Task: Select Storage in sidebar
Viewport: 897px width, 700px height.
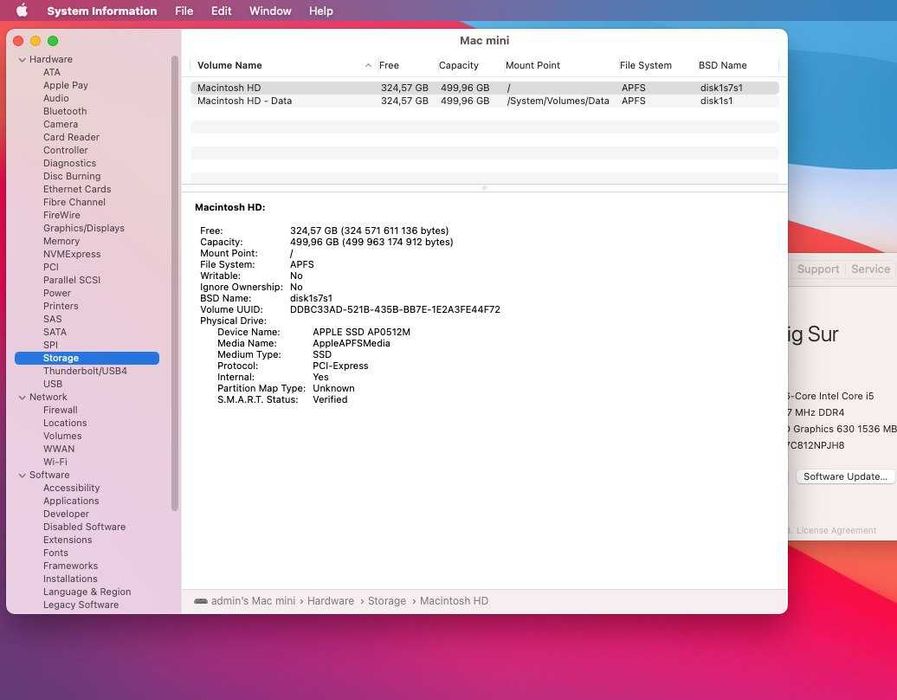Action: tap(87, 358)
